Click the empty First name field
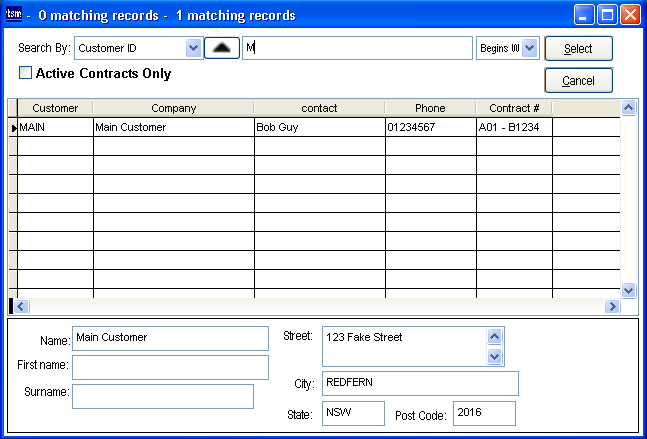 point(170,367)
